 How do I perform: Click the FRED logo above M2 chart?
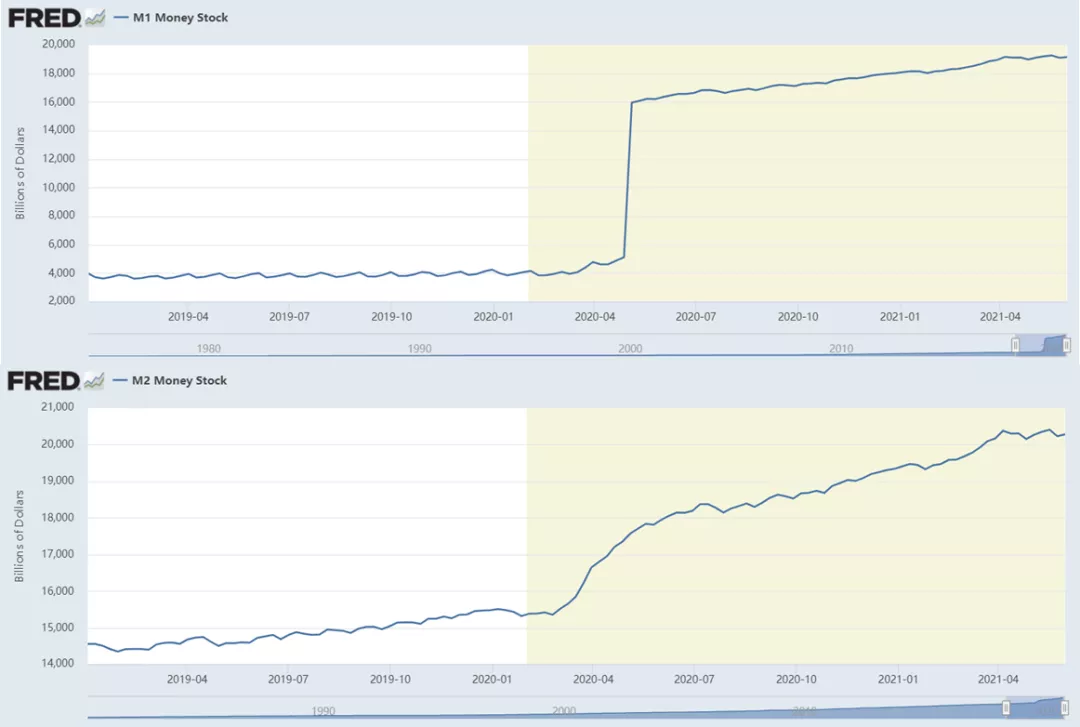44,381
